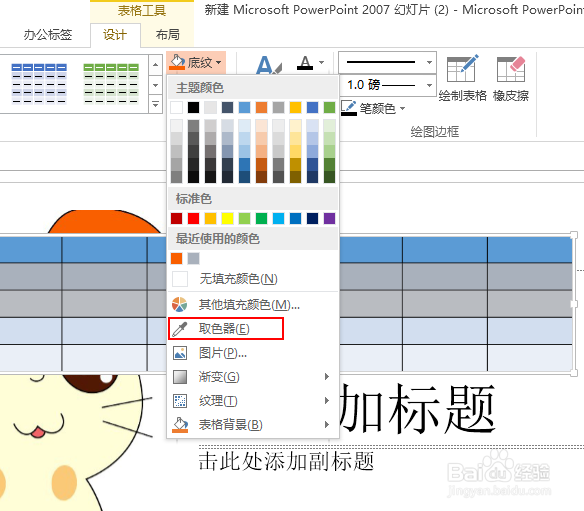Click the subtitle placeholder 击此处添加副标题

pos(286,461)
